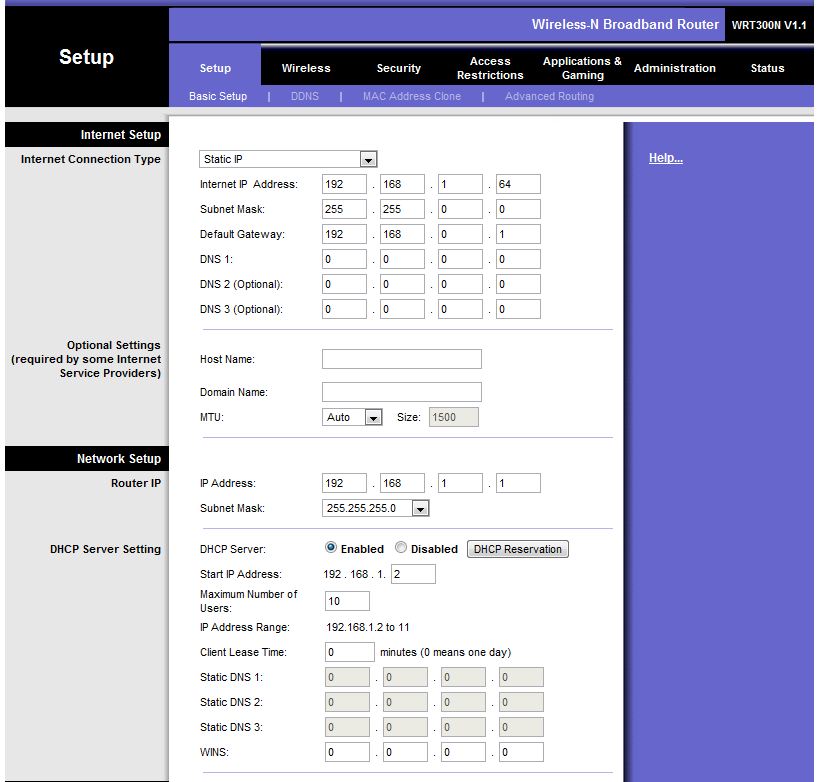This screenshot has height=782, width=817.
Task: Open Applications & Gaming tab
Action: 582,68
